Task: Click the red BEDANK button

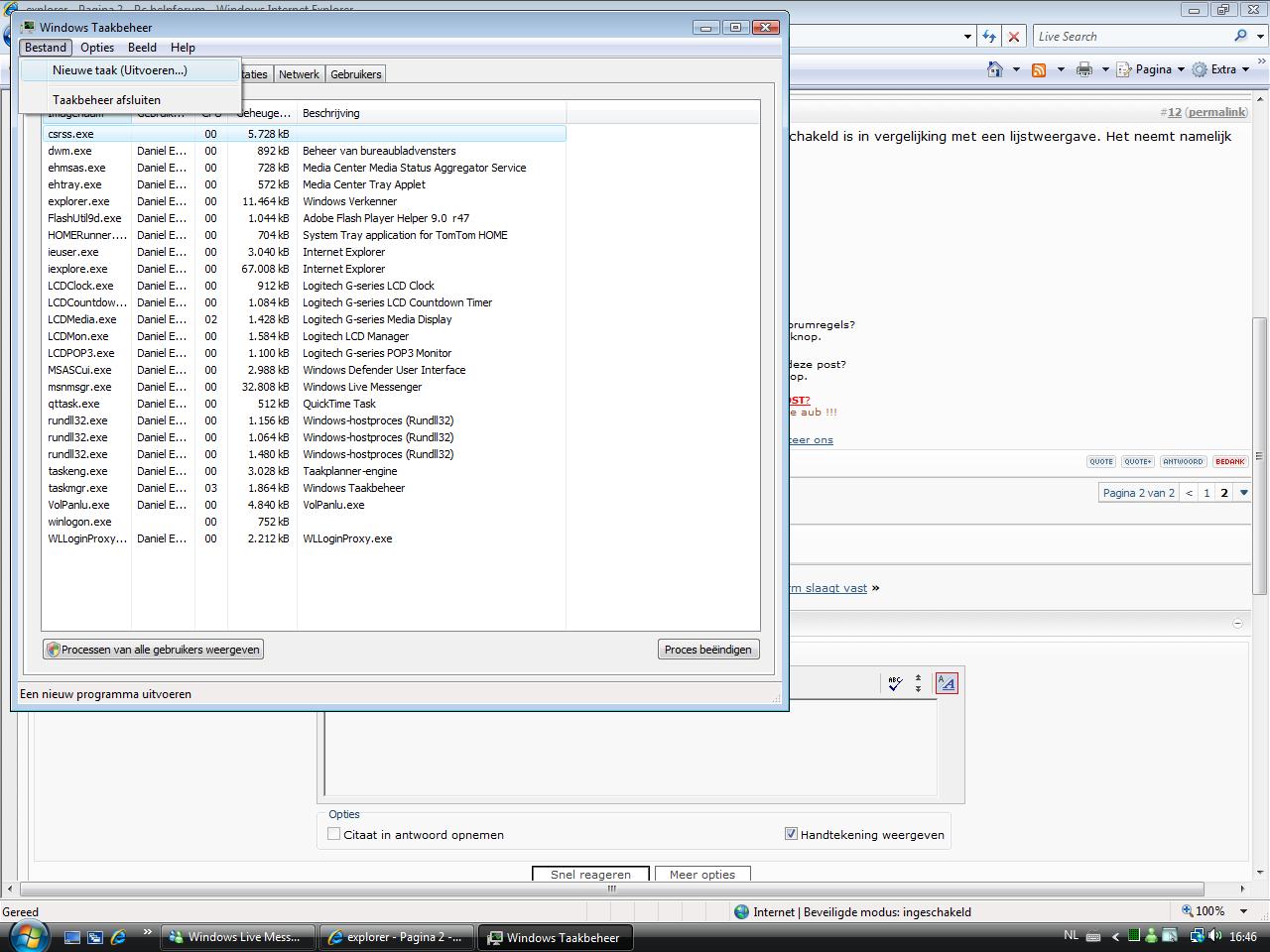Action: pyautogui.click(x=1230, y=461)
